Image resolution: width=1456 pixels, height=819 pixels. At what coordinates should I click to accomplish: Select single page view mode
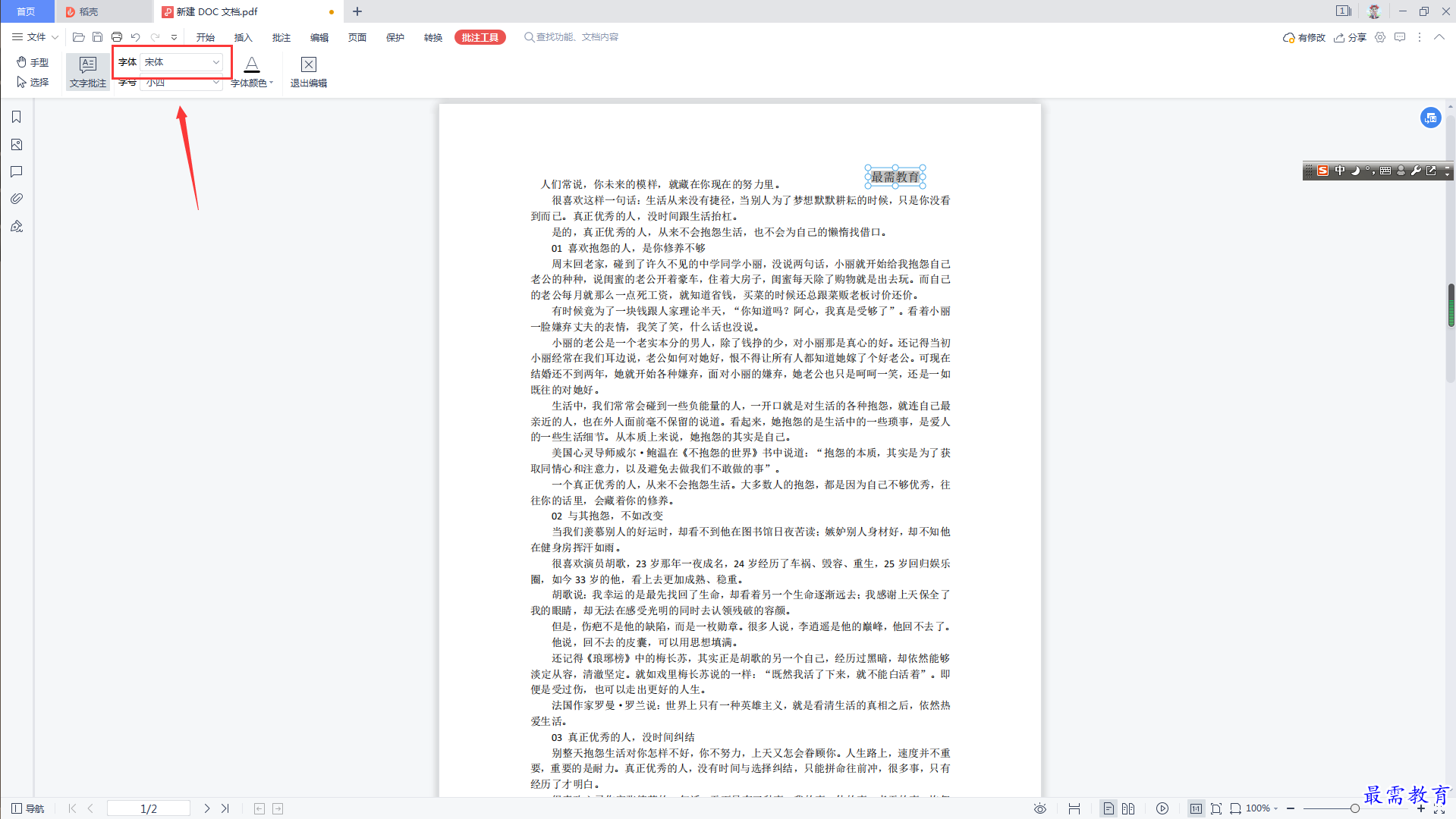(1109, 808)
